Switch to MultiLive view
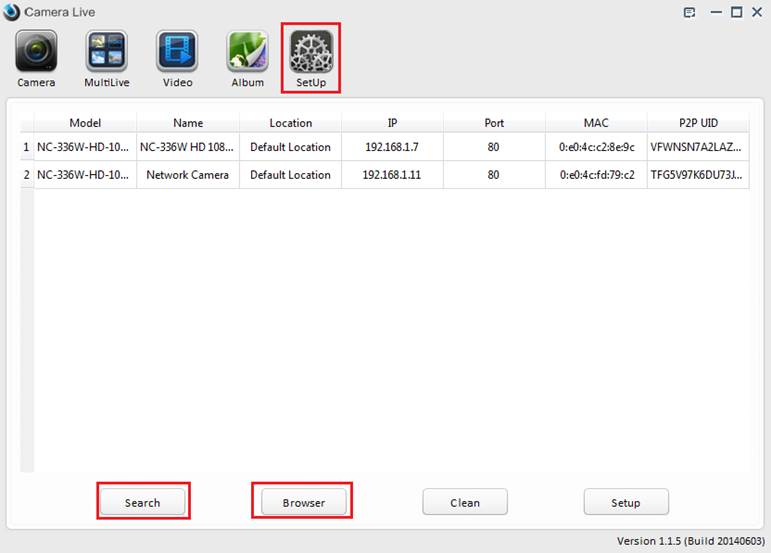 click(107, 51)
